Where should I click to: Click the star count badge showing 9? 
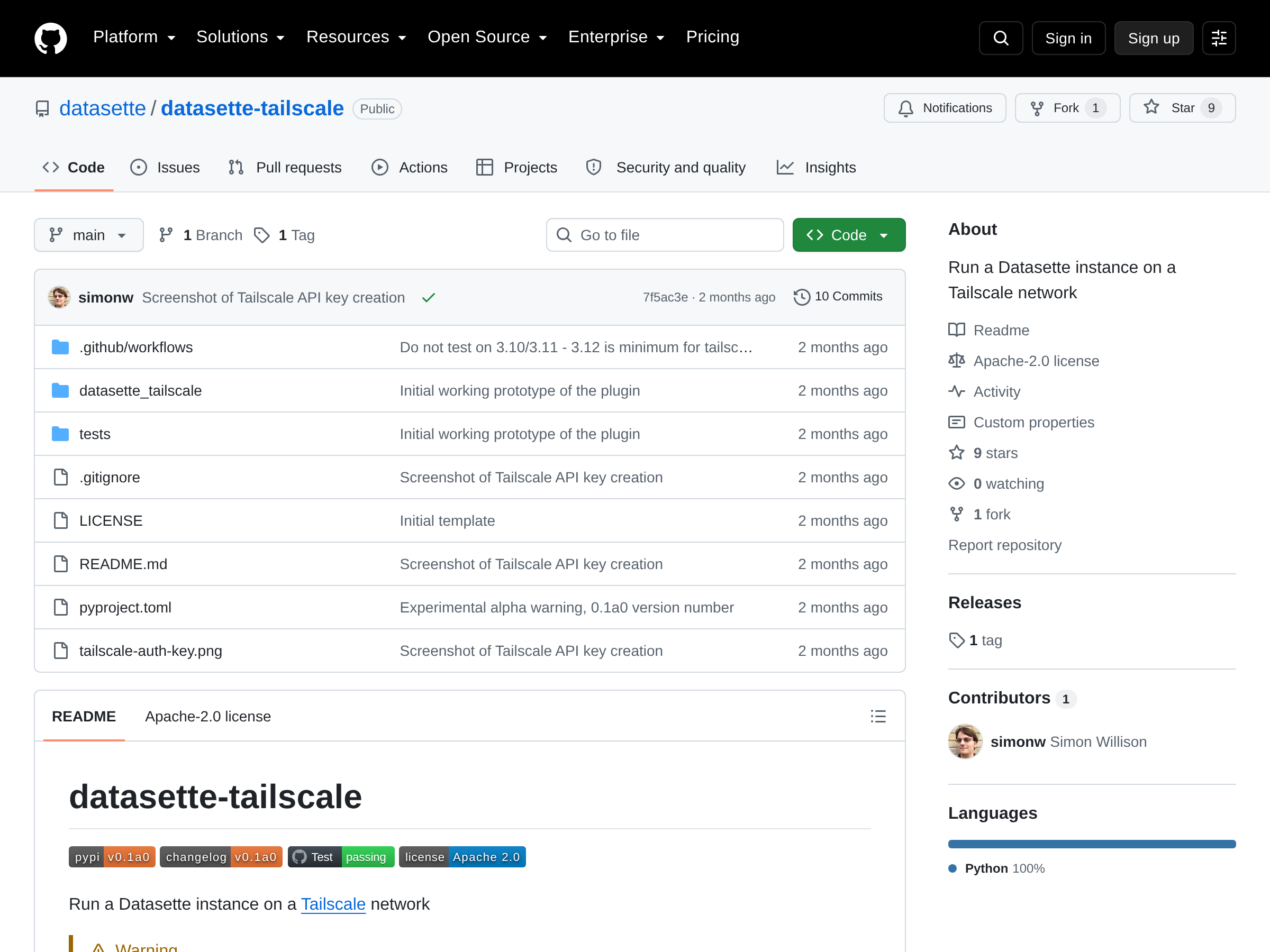(1211, 108)
